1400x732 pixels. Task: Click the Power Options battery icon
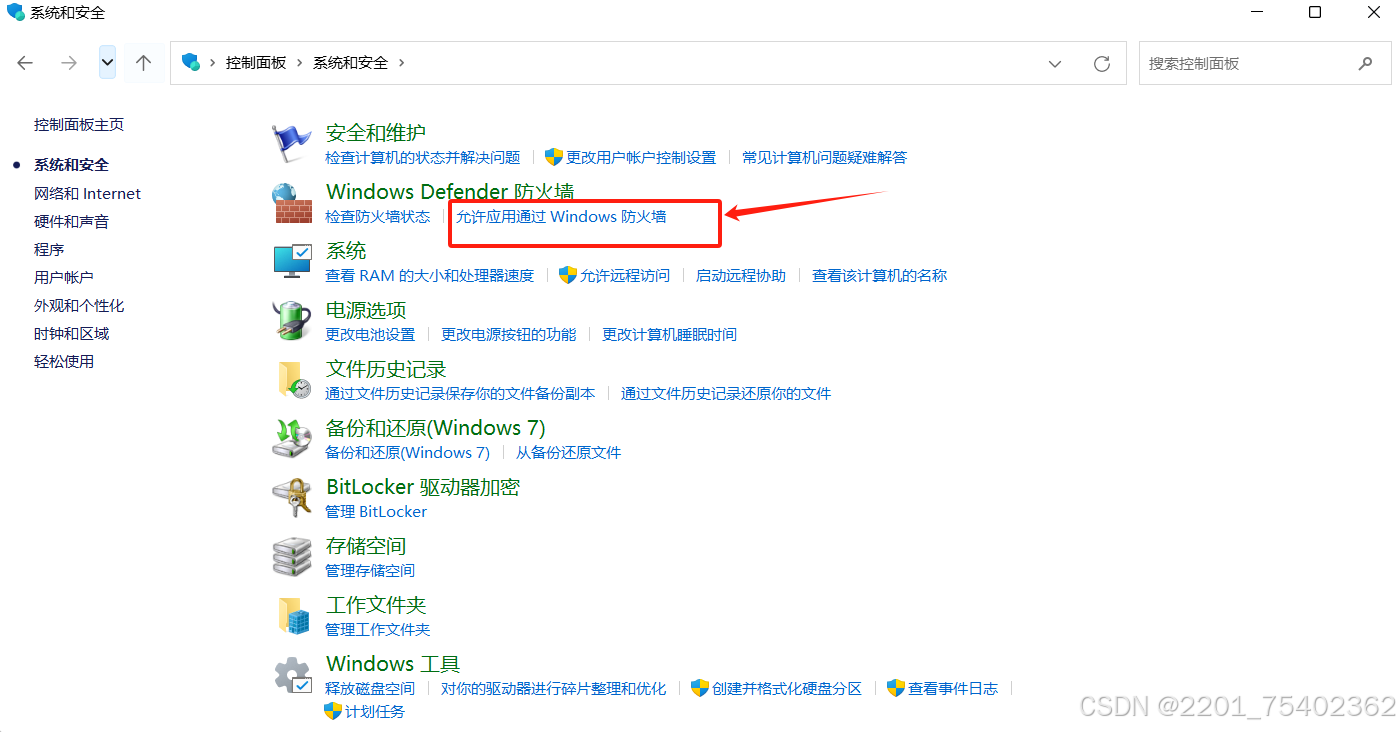[292, 321]
